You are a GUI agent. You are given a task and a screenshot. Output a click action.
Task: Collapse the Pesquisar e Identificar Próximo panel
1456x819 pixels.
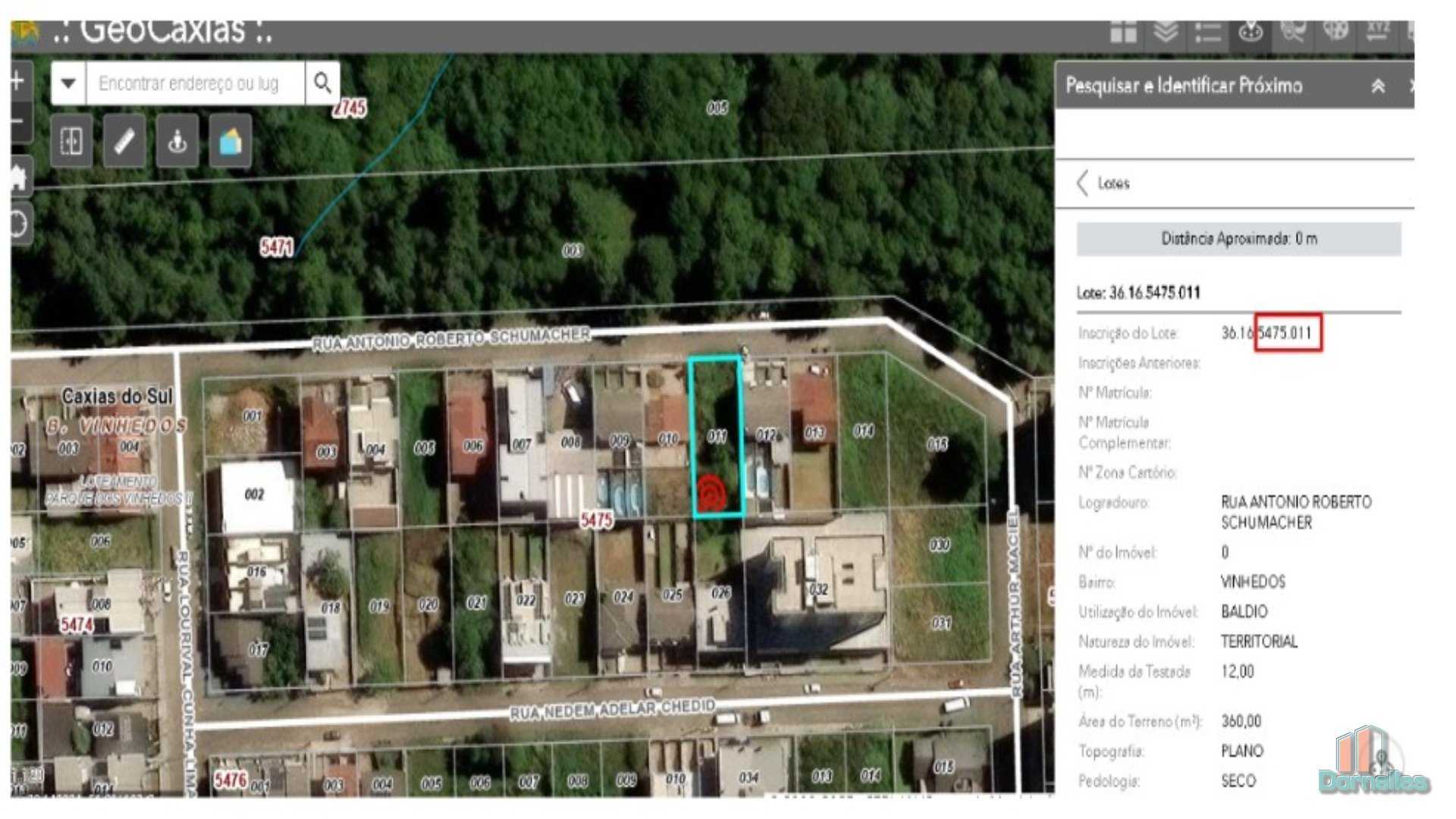click(x=1378, y=86)
